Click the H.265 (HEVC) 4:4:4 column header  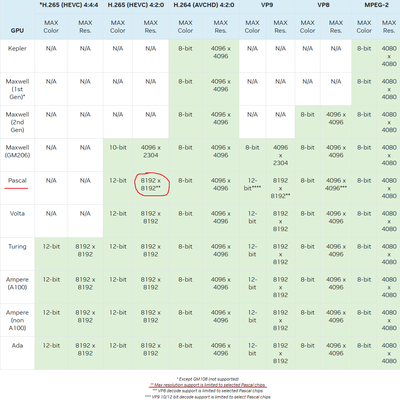point(69,5)
